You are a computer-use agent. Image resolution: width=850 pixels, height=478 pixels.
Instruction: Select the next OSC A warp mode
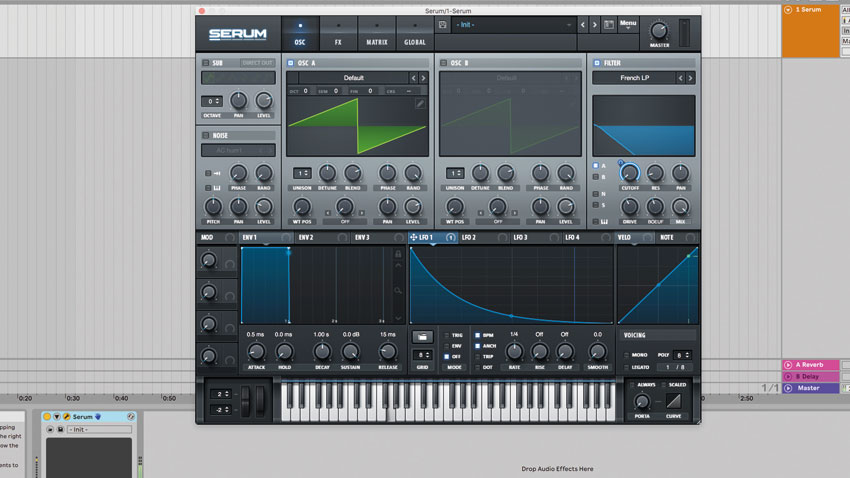362,213
